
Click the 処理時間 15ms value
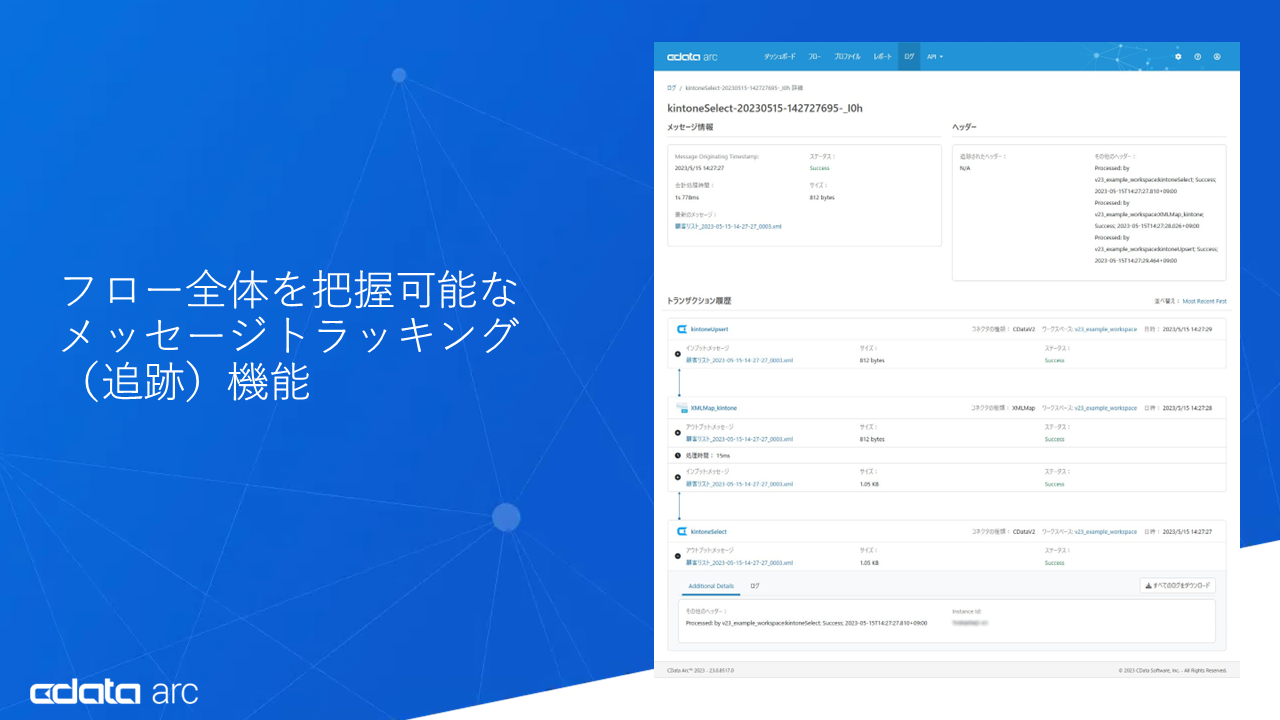pos(723,455)
